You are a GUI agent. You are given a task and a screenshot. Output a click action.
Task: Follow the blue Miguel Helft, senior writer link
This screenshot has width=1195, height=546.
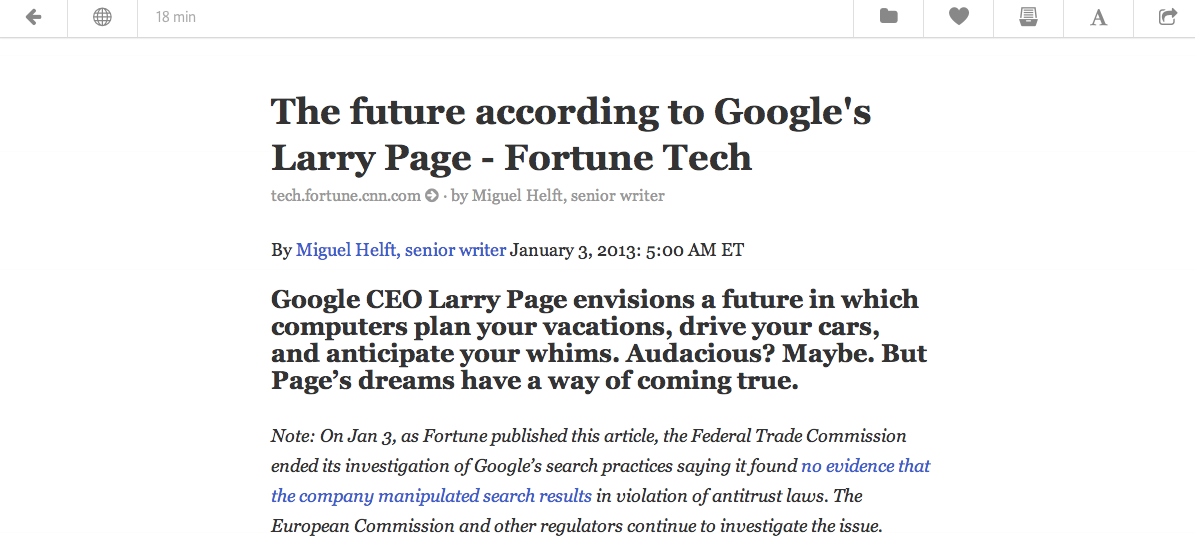tap(401, 250)
